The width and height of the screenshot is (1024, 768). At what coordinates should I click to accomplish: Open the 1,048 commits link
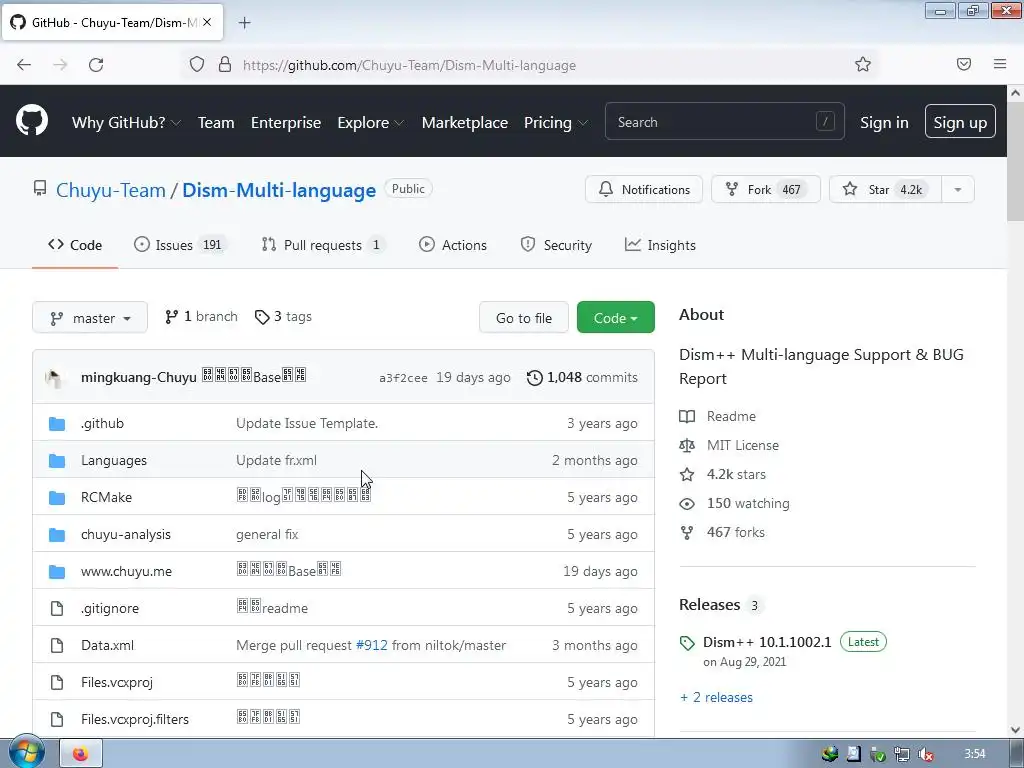pyautogui.click(x=583, y=377)
